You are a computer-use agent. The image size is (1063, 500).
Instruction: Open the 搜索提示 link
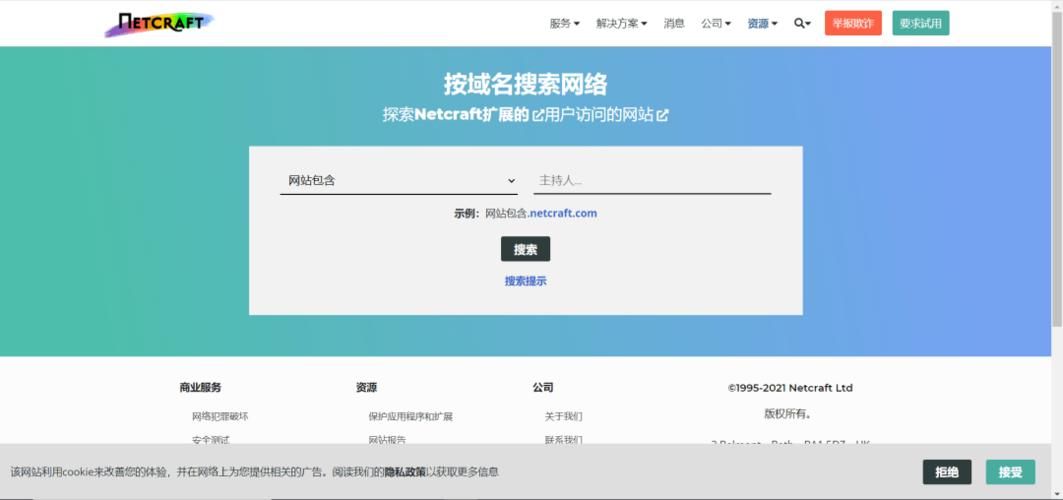pos(525,281)
